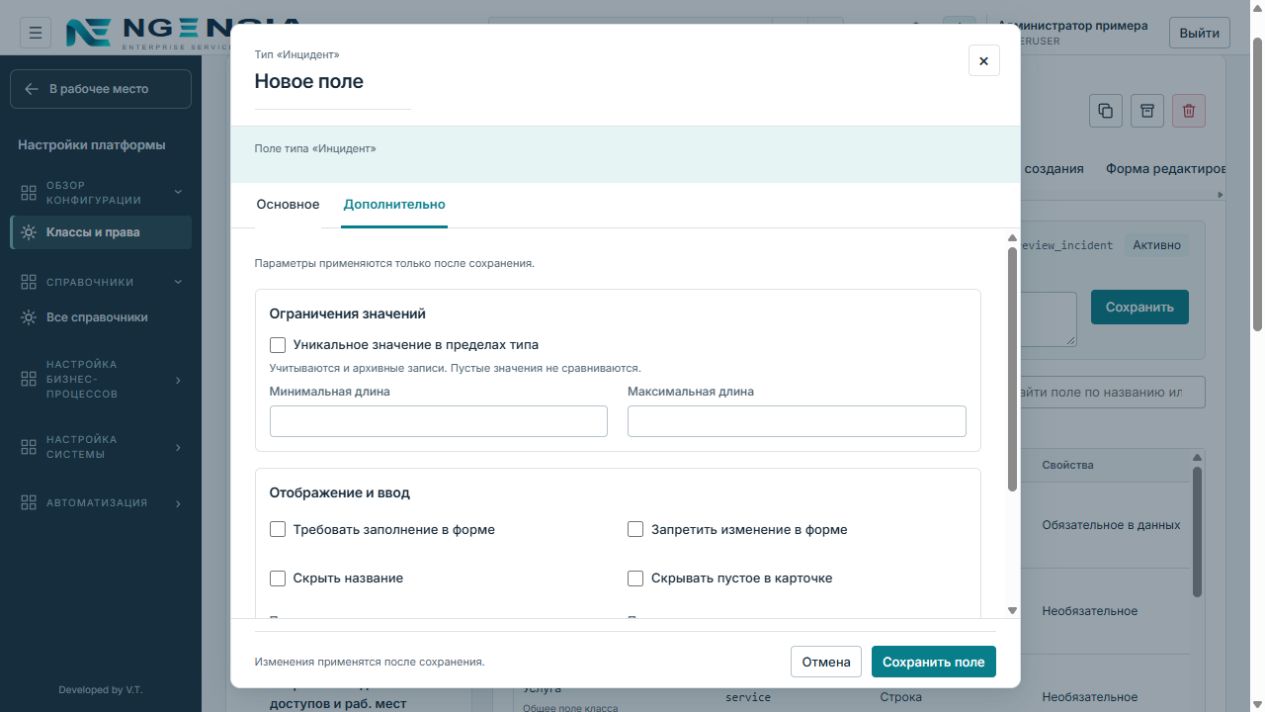Click the service code cell
The image size is (1265, 712).
point(748,697)
